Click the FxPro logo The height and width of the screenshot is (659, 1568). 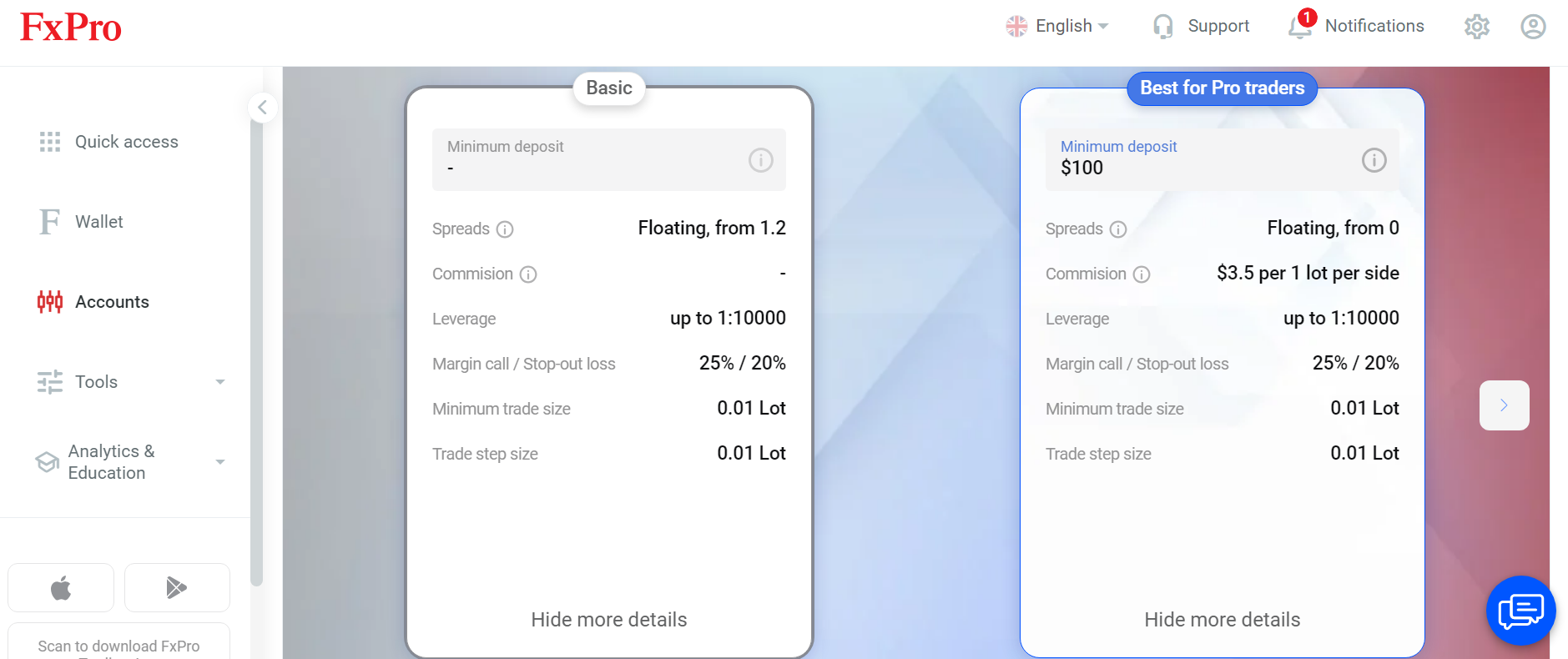coord(71,28)
